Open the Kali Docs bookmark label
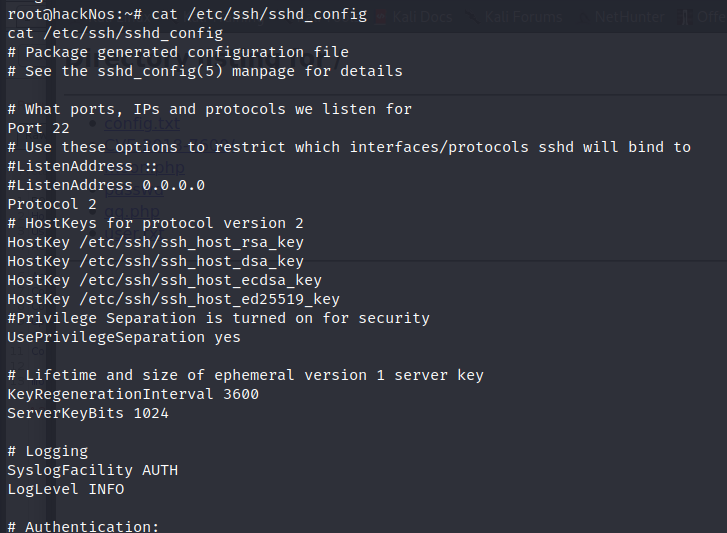727x533 pixels. pos(422,17)
